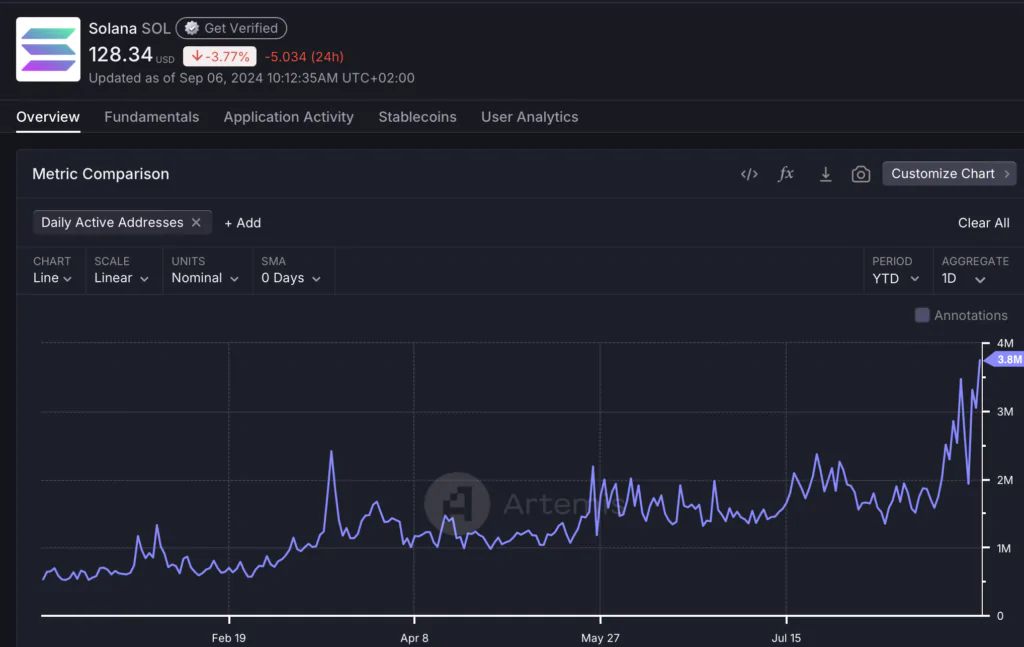Click the Solana logo icon
Screen dimensions: 1024x647
coord(48,50)
